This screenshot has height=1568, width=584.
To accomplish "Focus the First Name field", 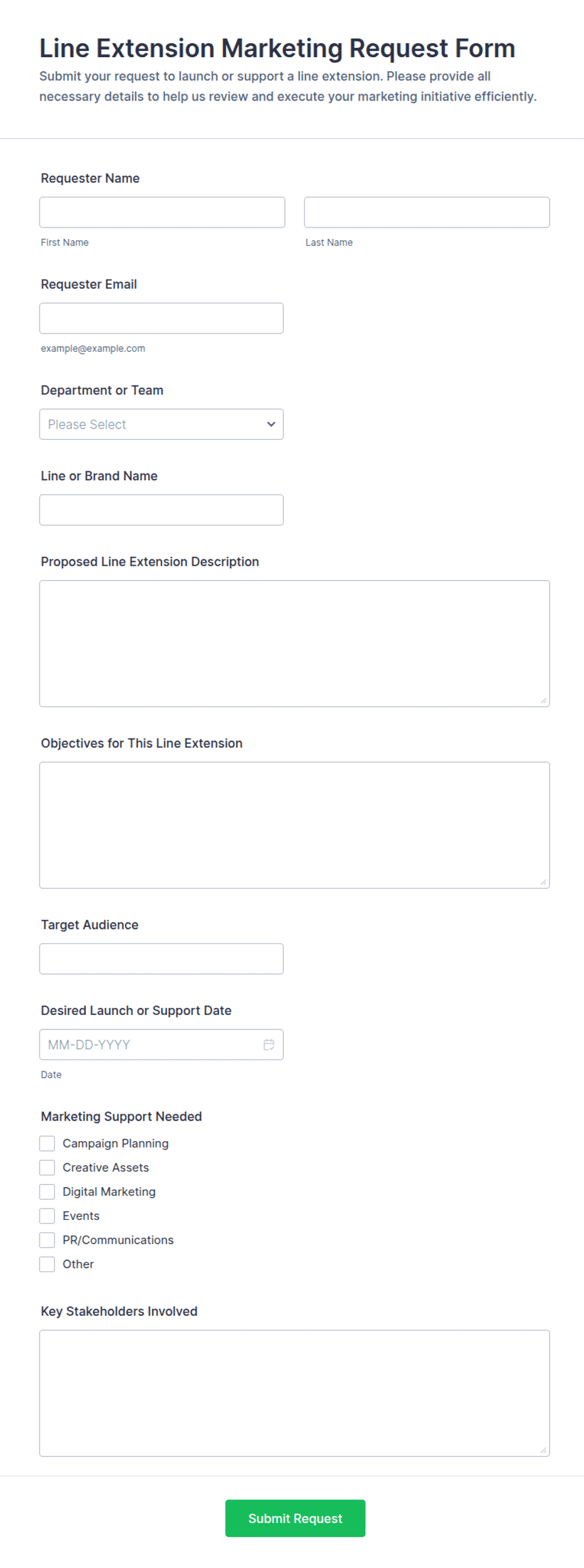I will tap(162, 212).
